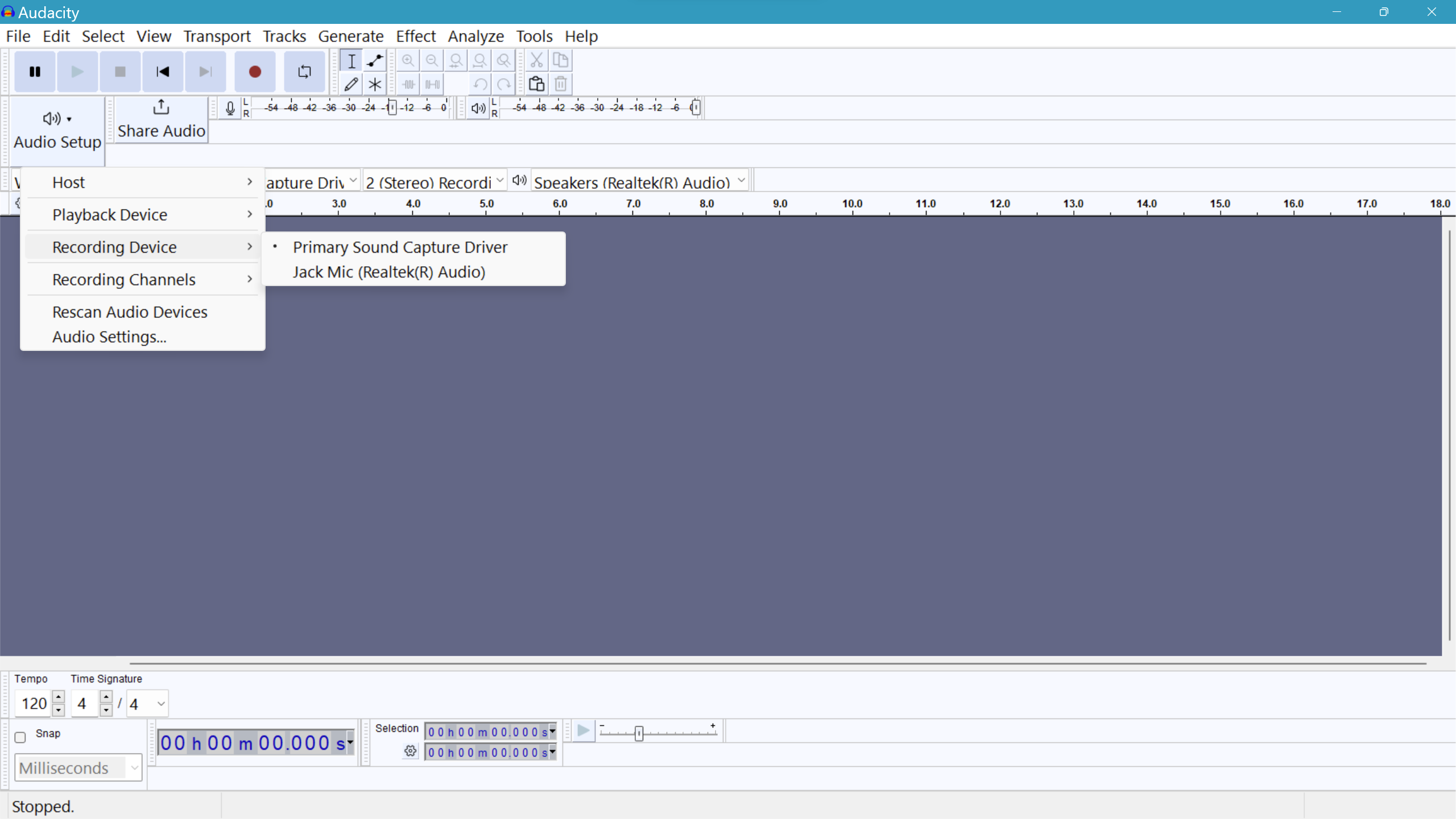Viewport: 1456px width, 819px height.
Task: Click the Cut scissors icon
Action: point(536,60)
